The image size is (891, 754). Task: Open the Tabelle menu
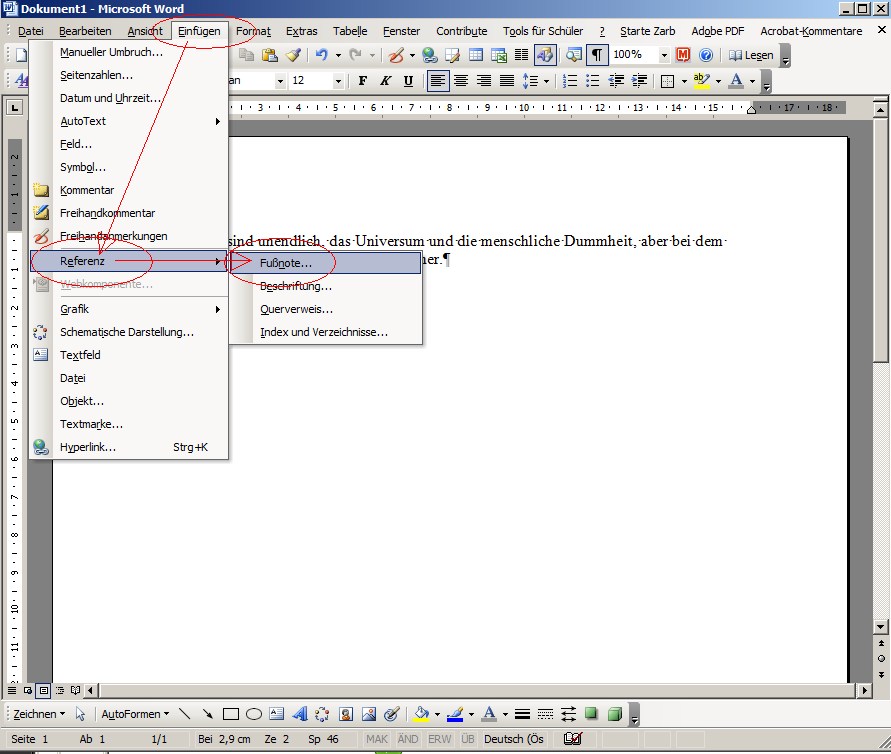click(350, 31)
